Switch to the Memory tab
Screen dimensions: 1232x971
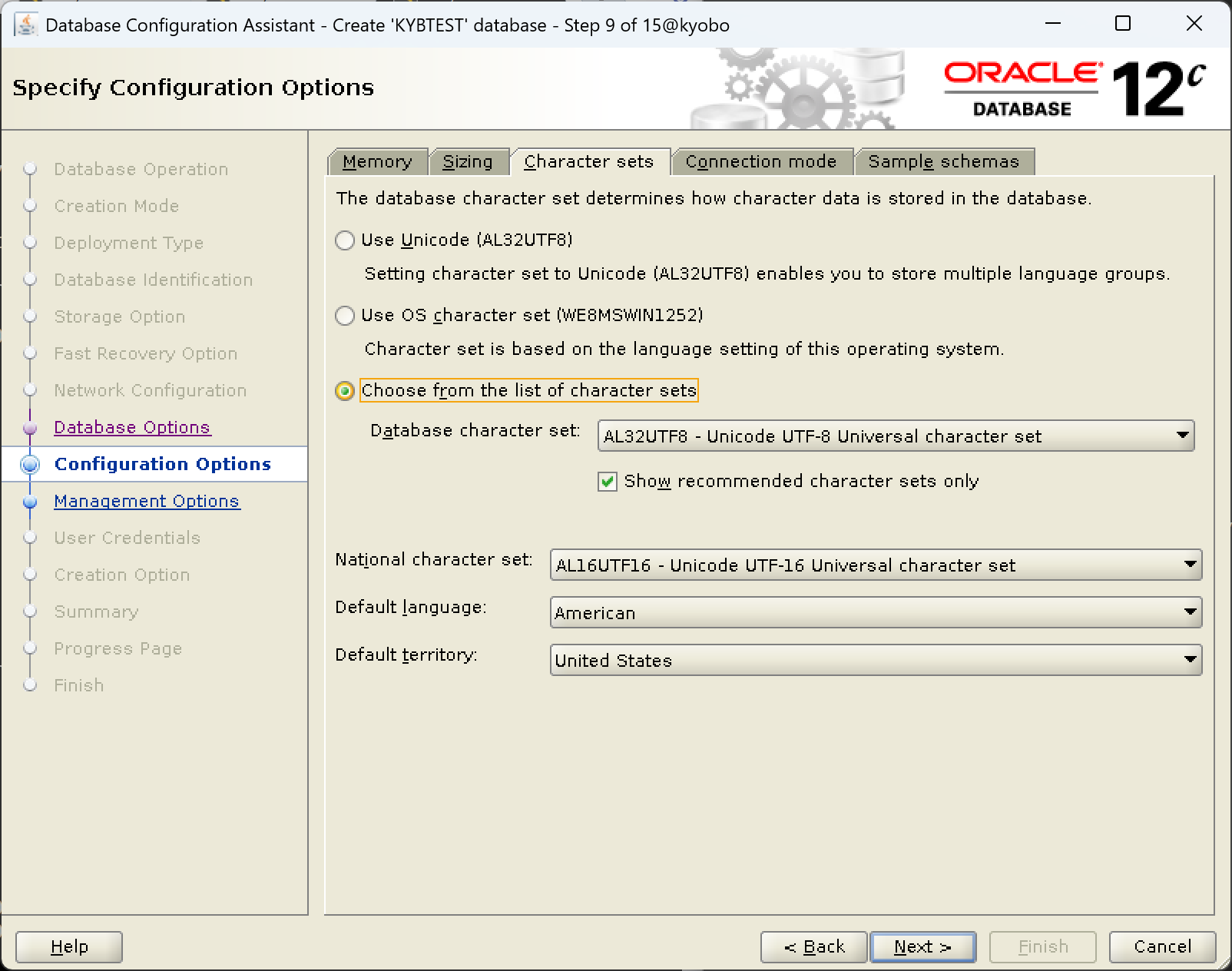coord(377,162)
